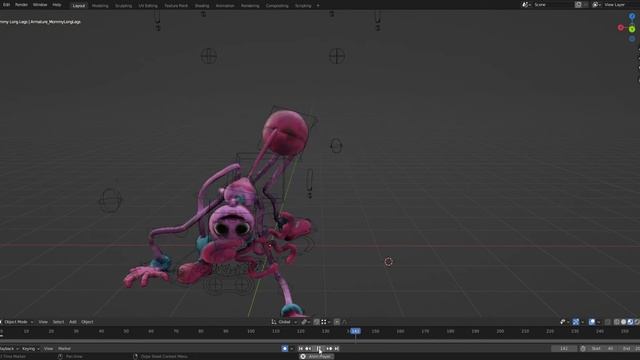The image size is (640, 360).
Task: Switch to the Rendering workspace tab
Action: [x=250, y=6]
